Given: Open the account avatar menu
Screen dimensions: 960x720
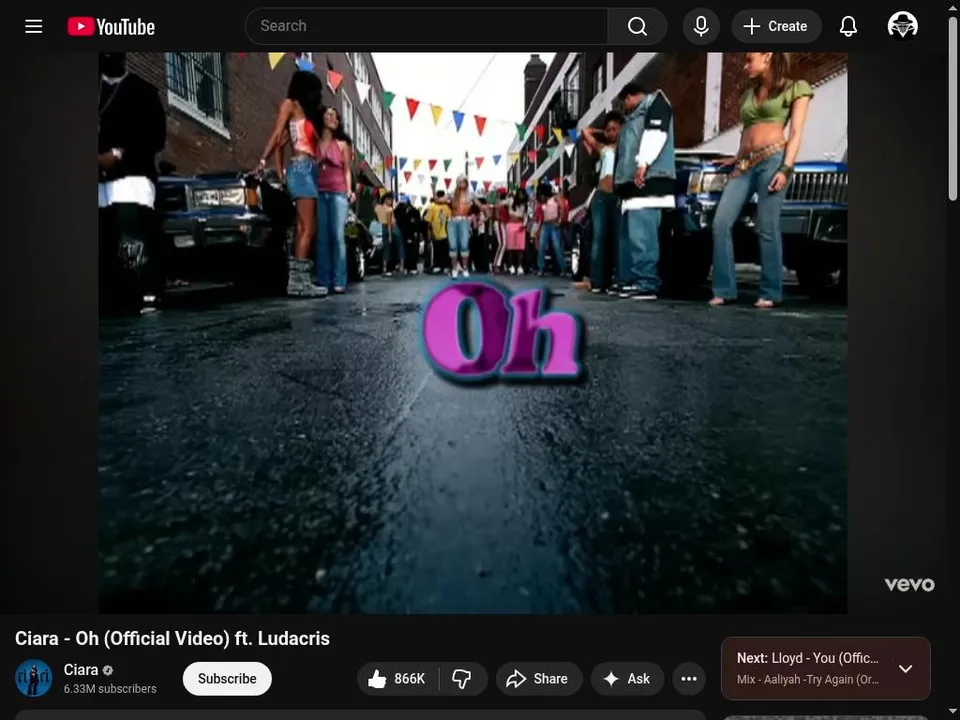Looking at the screenshot, I should (x=902, y=26).
